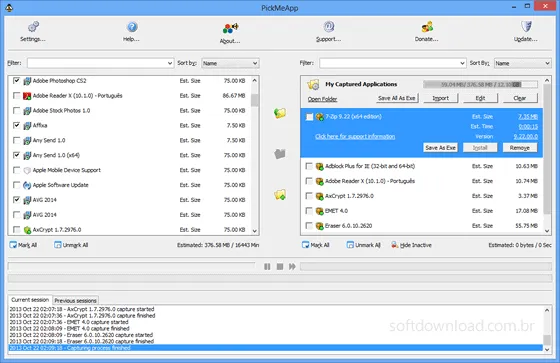Check Adobe Reader X checkbox in left list
This screenshot has width=560, height=363.
coord(16,96)
